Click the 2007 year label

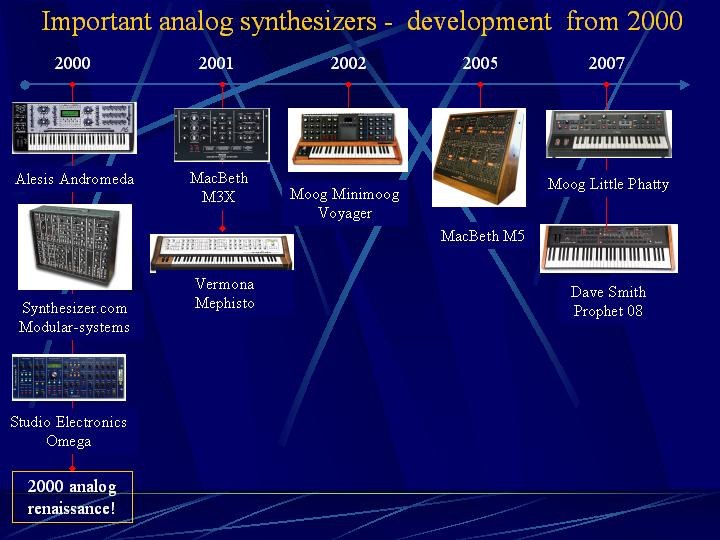[607, 63]
